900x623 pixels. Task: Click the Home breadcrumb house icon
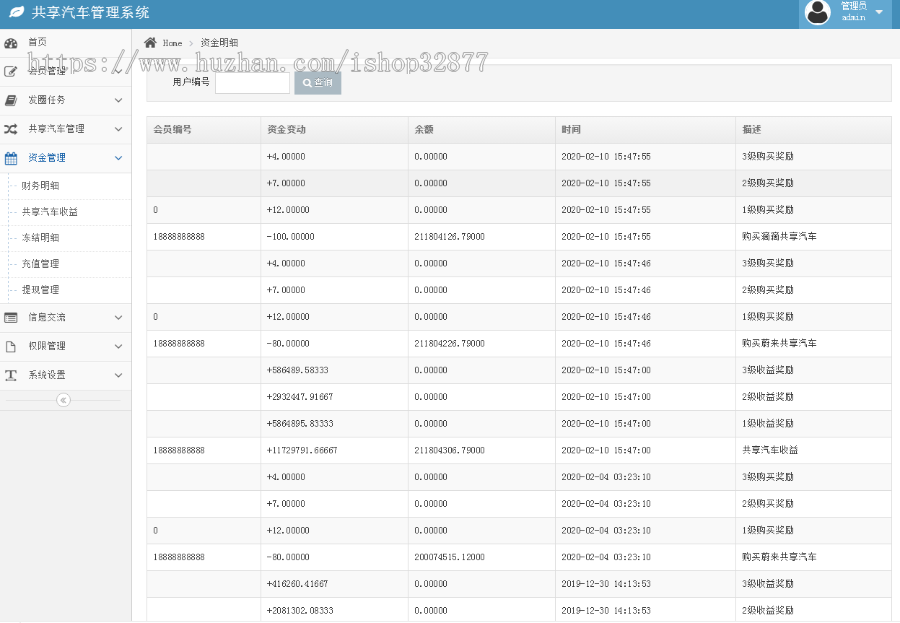150,43
